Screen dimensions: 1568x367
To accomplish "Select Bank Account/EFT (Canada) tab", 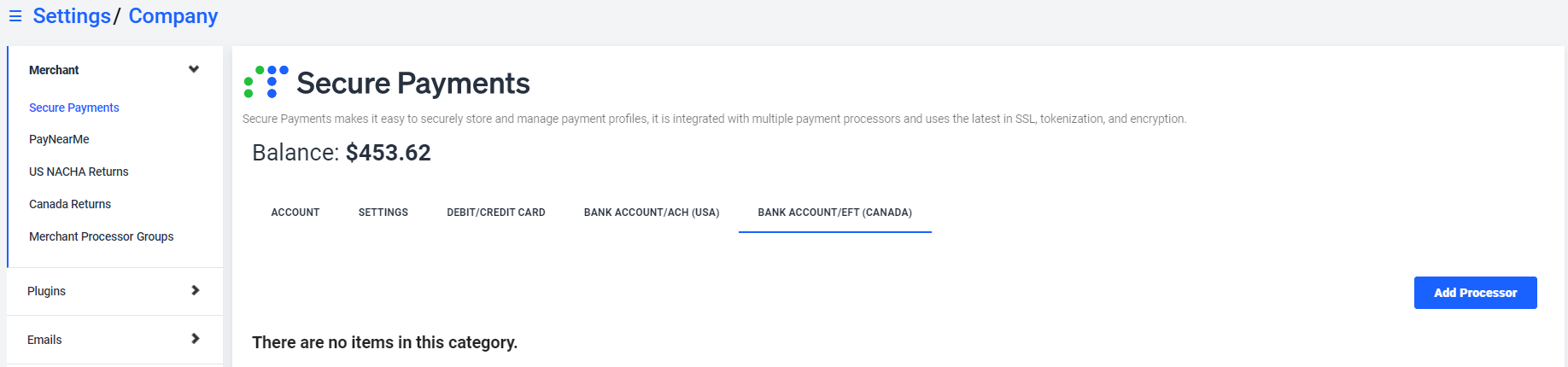I will click(835, 213).
